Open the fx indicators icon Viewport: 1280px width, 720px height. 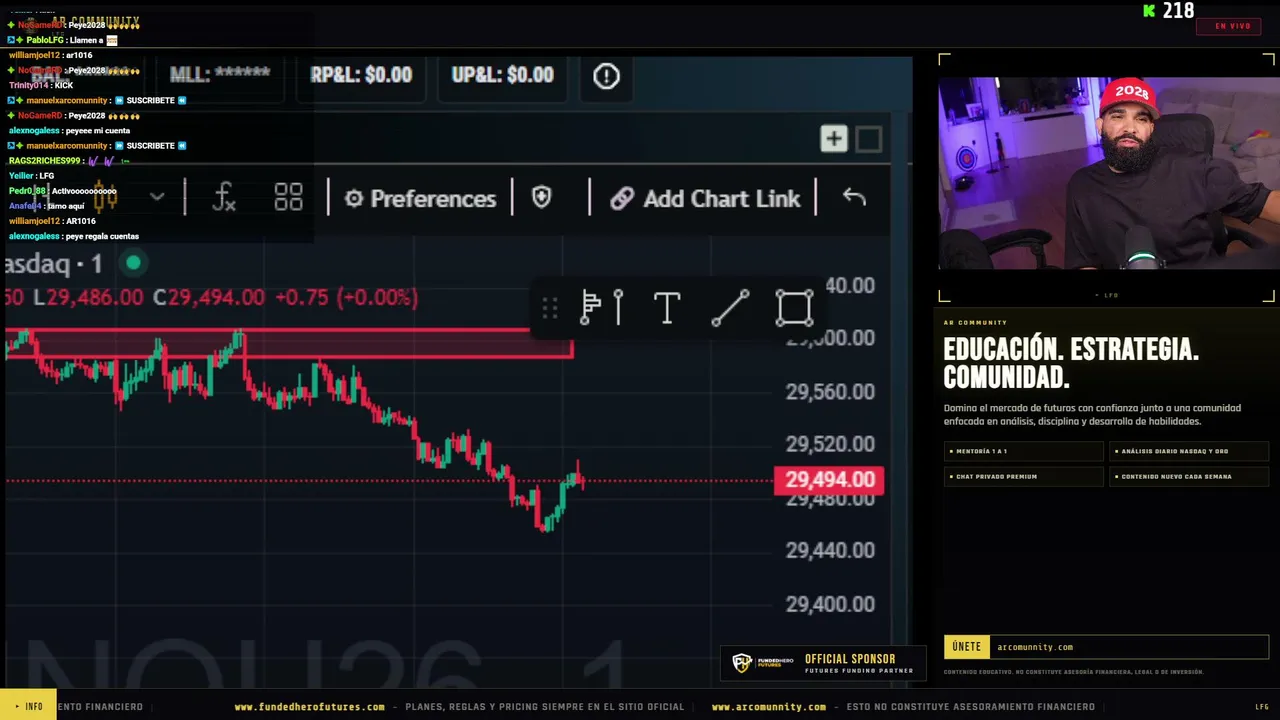pyautogui.click(x=225, y=198)
